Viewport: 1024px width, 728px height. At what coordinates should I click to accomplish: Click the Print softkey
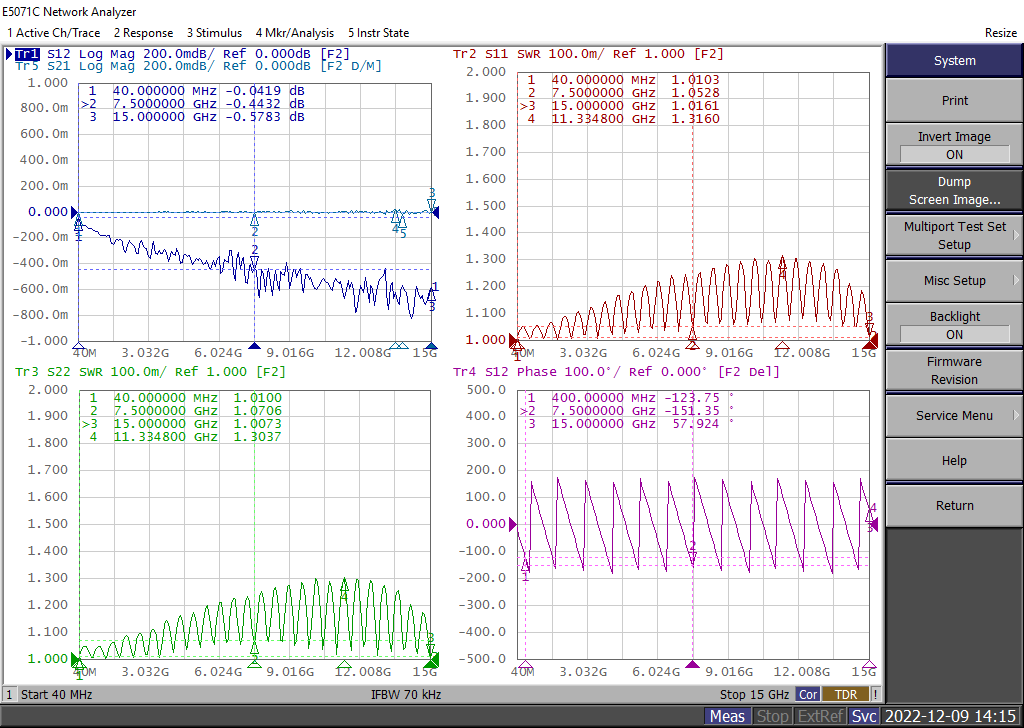coord(954,101)
